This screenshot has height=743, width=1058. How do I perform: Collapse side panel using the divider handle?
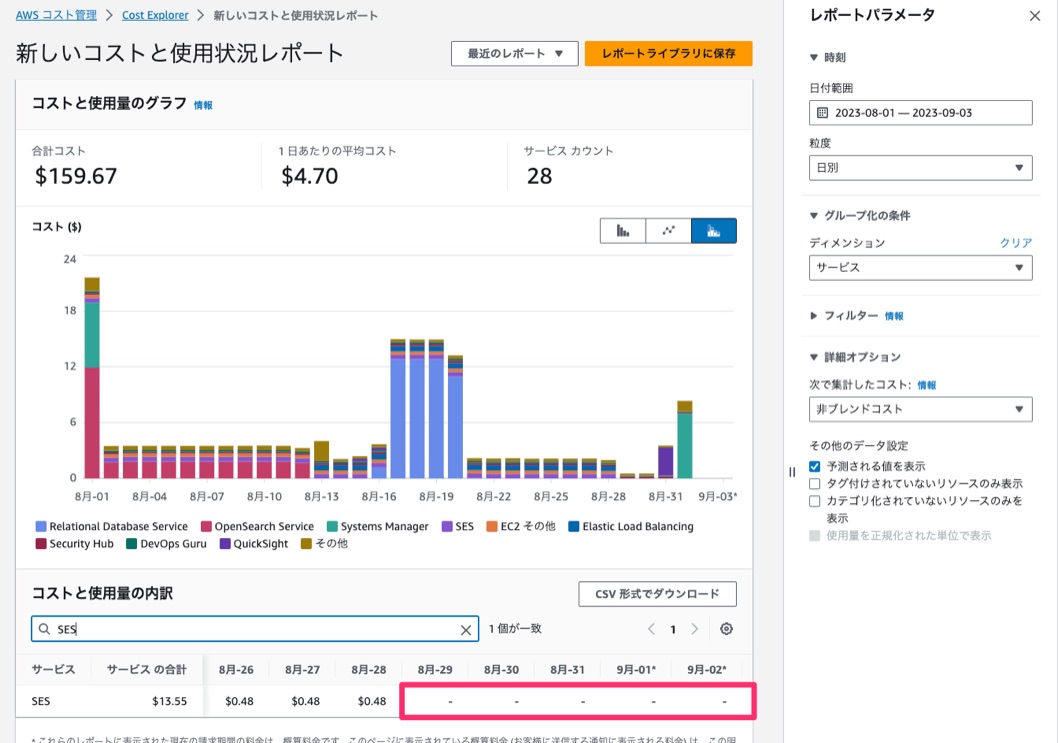pyautogui.click(x=792, y=471)
